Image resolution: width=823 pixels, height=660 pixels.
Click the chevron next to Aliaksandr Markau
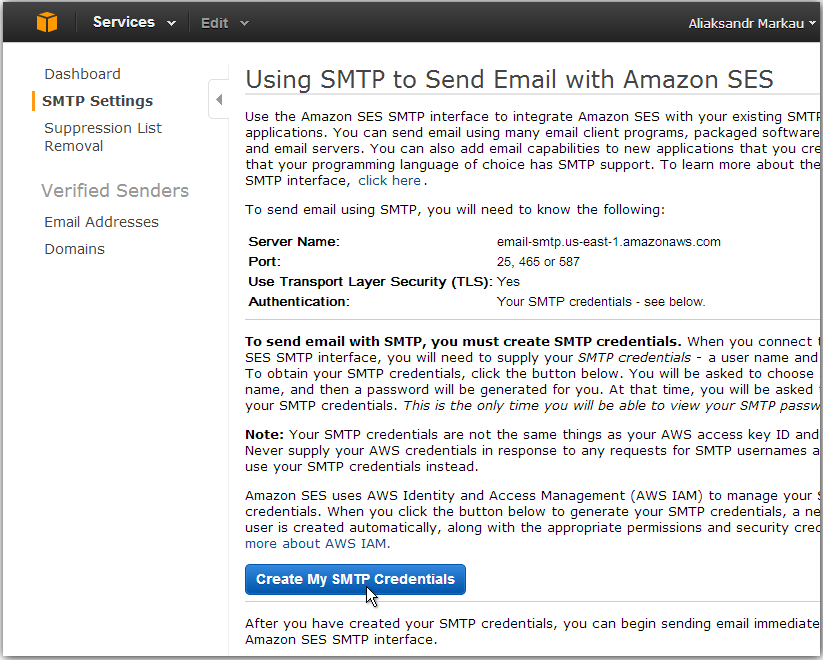[x=810, y=22]
